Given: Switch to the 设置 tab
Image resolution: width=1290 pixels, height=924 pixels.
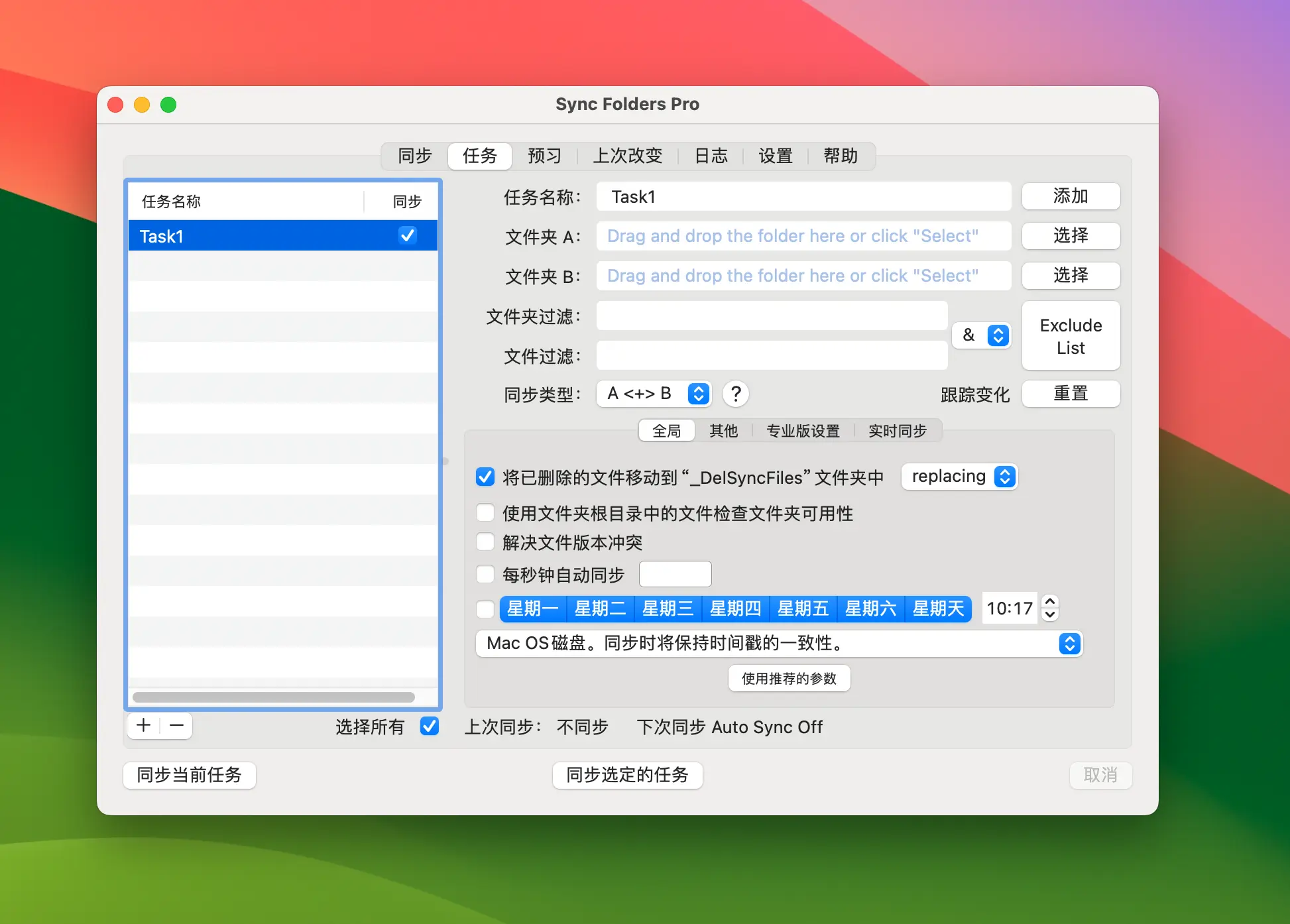Looking at the screenshot, I should point(775,156).
